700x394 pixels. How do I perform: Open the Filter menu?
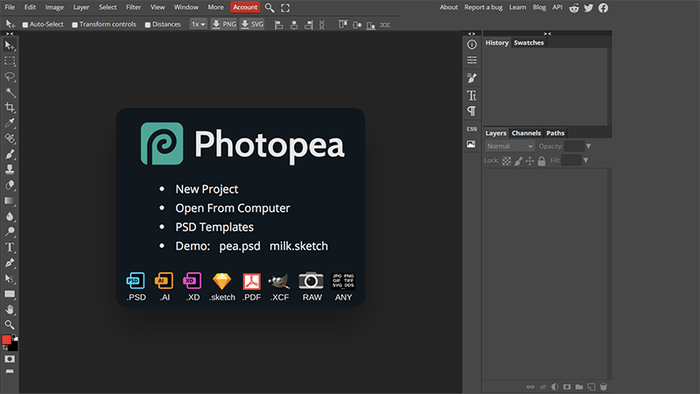pyautogui.click(x=133, y=7)
